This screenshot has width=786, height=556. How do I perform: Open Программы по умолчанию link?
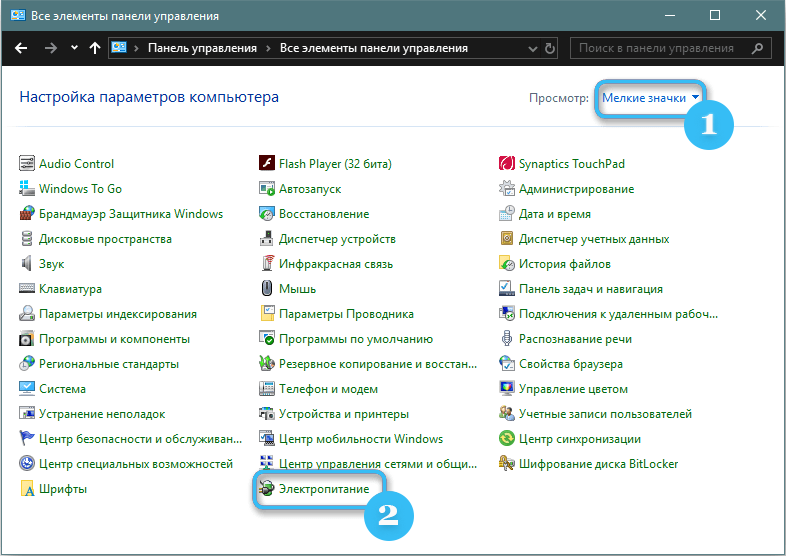click(x=356, y=339)
